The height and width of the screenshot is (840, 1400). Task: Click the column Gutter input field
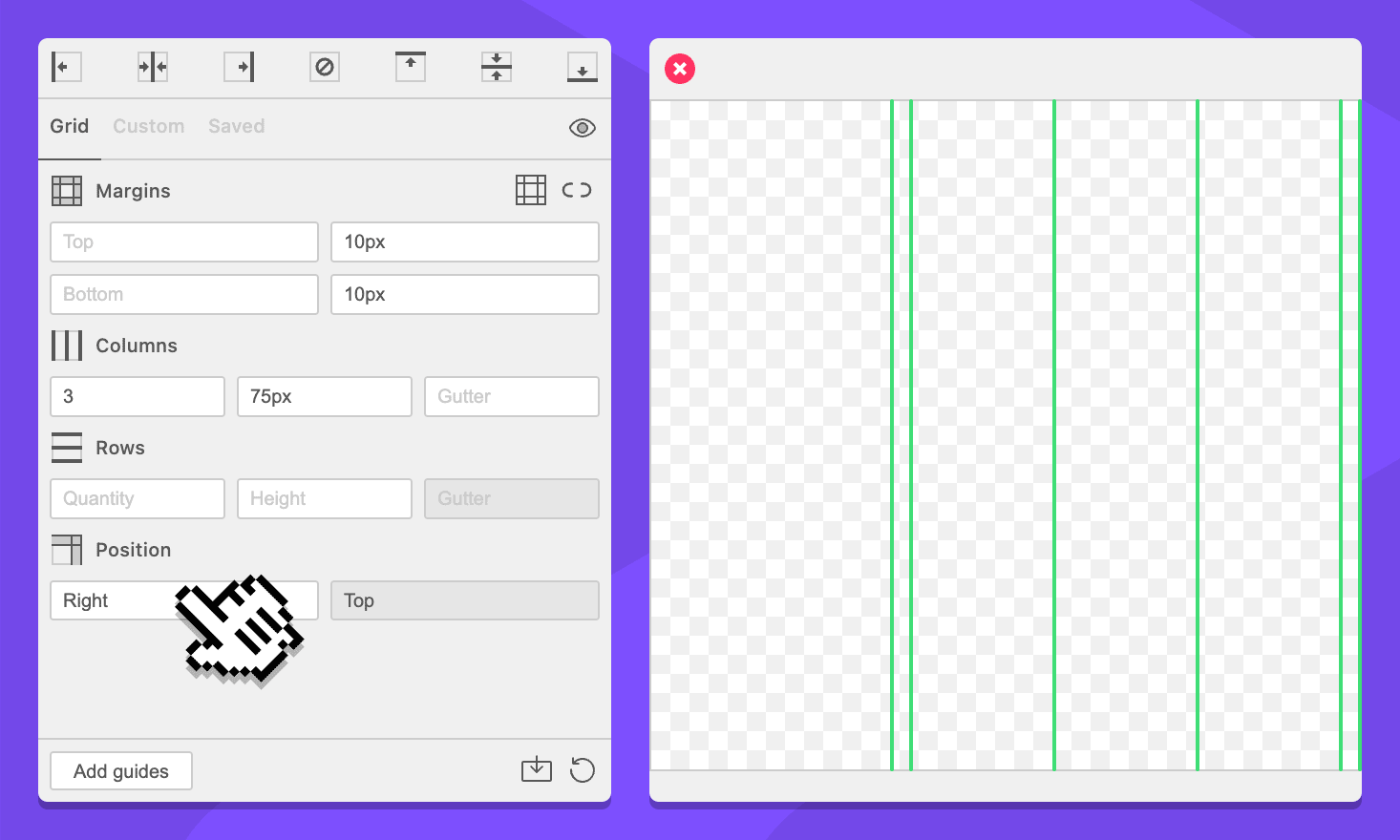(x=512, y=396)
